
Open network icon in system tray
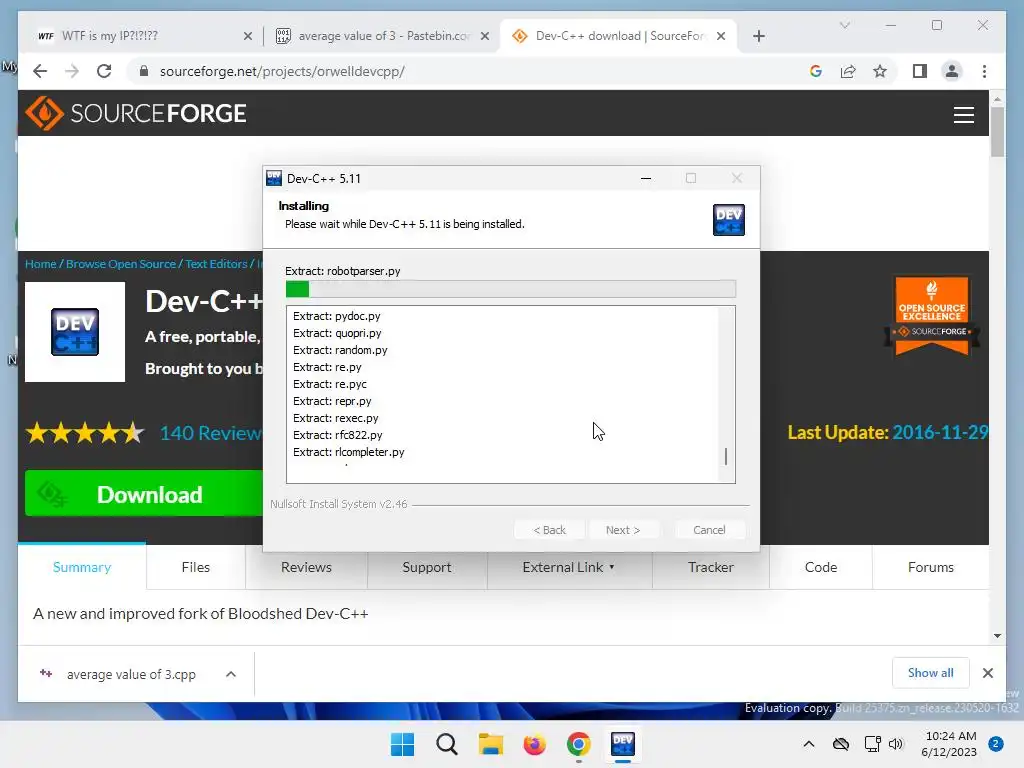[872, 744]
